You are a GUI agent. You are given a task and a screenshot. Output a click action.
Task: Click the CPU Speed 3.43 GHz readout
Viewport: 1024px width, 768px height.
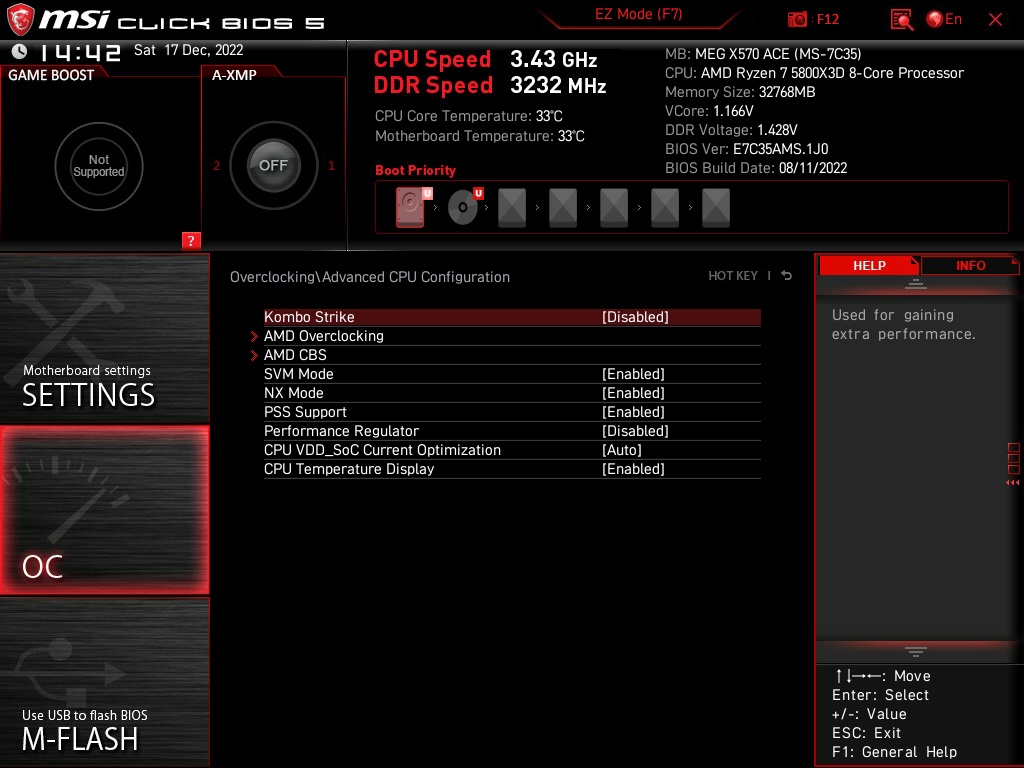485,59
